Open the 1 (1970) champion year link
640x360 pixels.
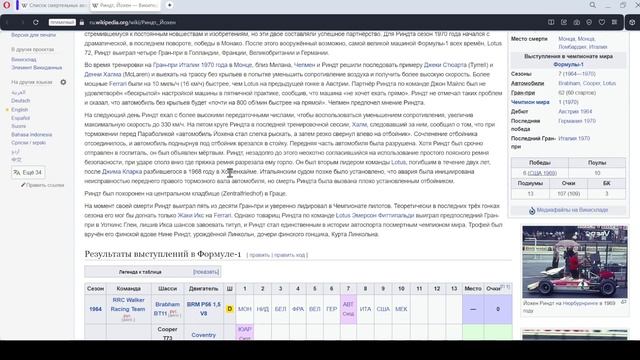point(568,102)
